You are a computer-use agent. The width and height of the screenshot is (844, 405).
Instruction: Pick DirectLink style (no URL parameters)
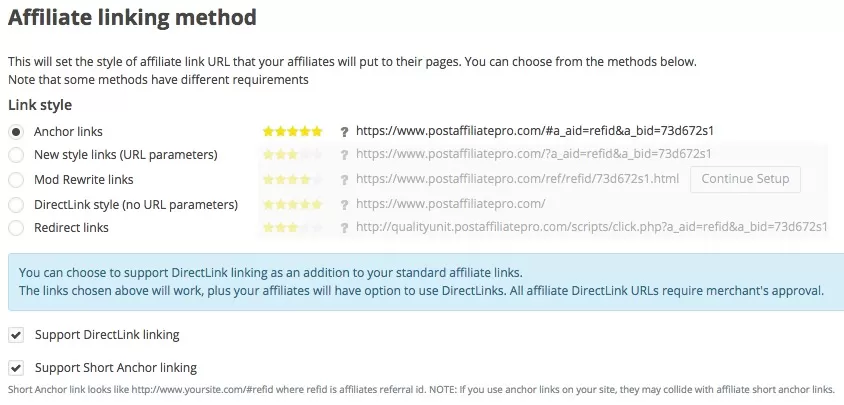click(x=16, y=204)
